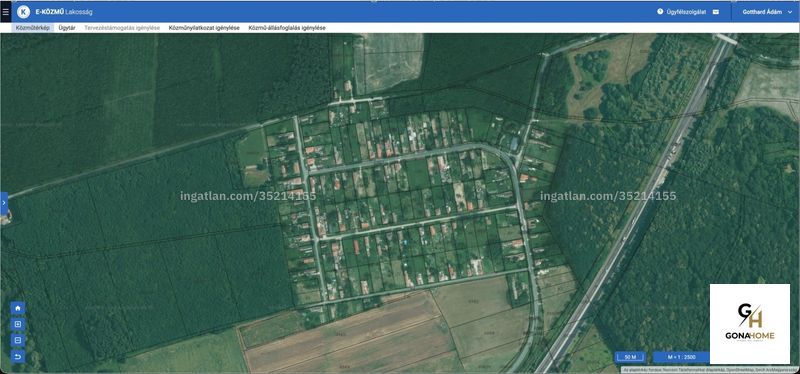This screenshot has height=374, width=800.
Task: Open the envelope messages icon
Action: pos(716,12)
